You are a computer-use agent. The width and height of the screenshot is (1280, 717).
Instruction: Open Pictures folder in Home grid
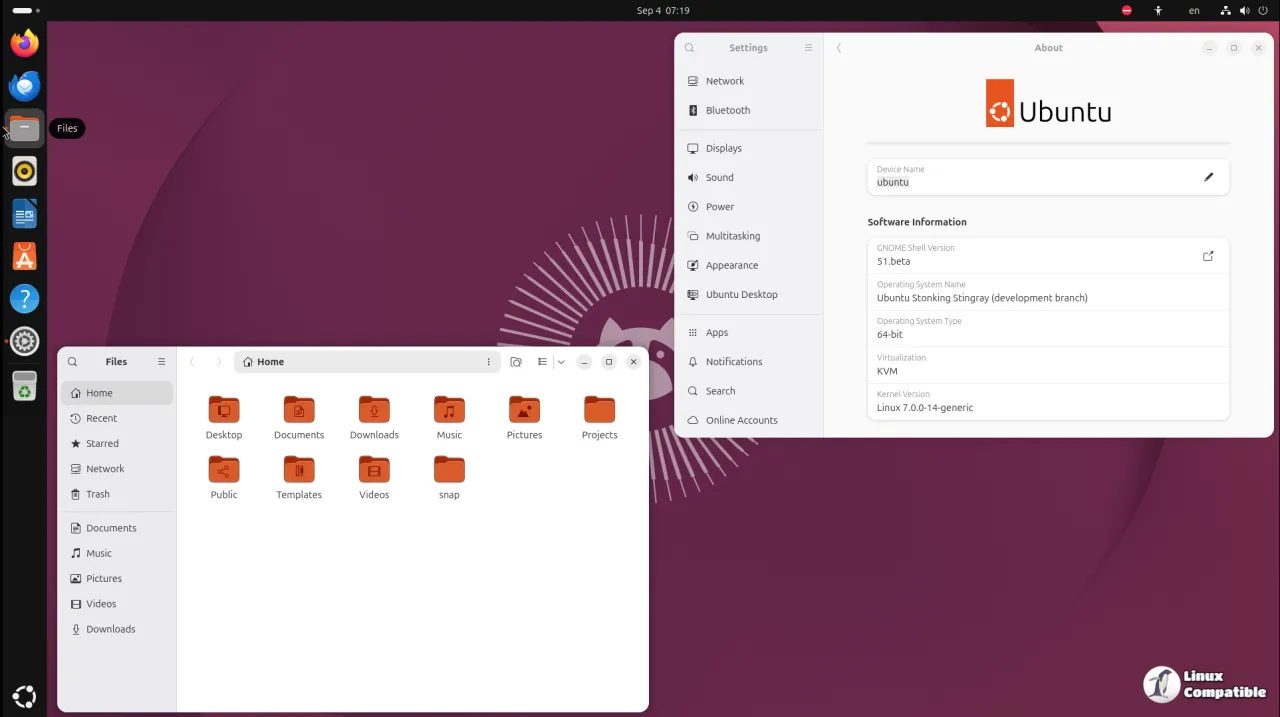click(524, 417)
